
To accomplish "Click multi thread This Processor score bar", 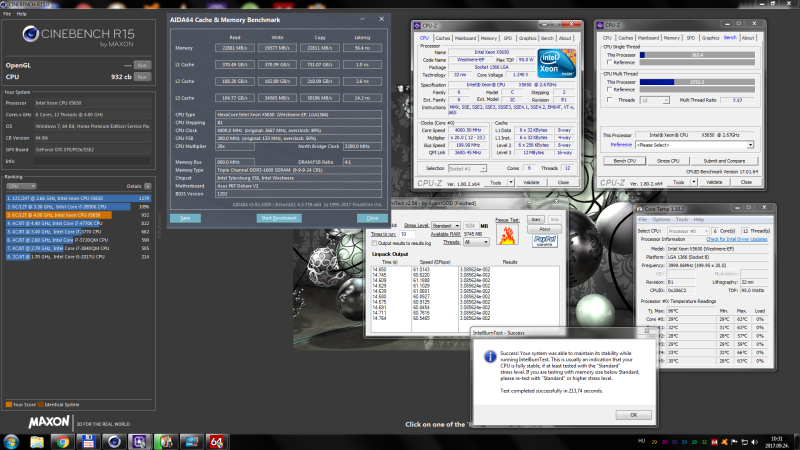I will pyautogui.click(x=697, y=82).
